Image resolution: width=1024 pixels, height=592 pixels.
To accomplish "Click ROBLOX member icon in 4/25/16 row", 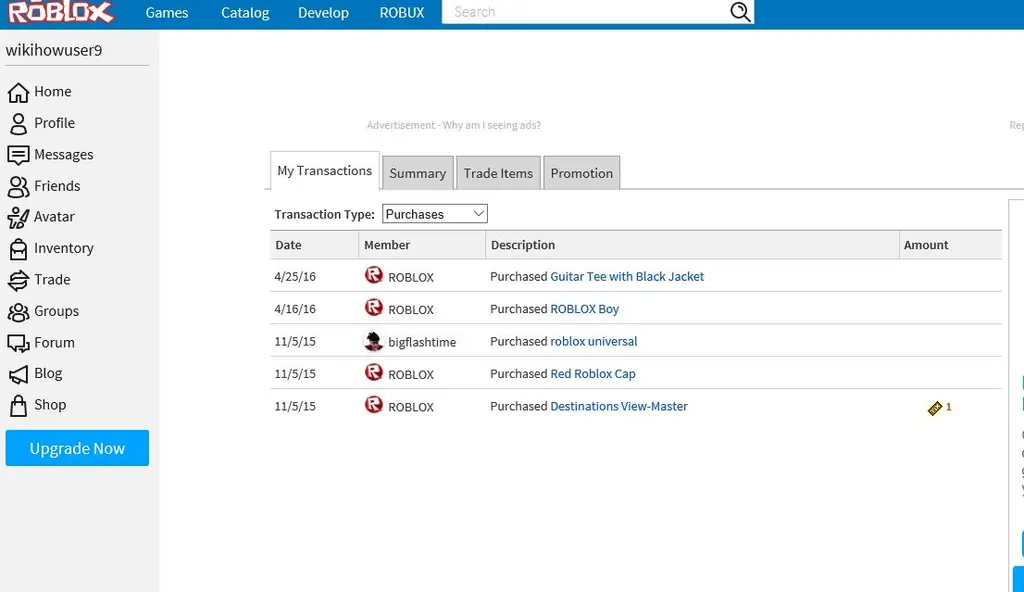I will (374, 275).
